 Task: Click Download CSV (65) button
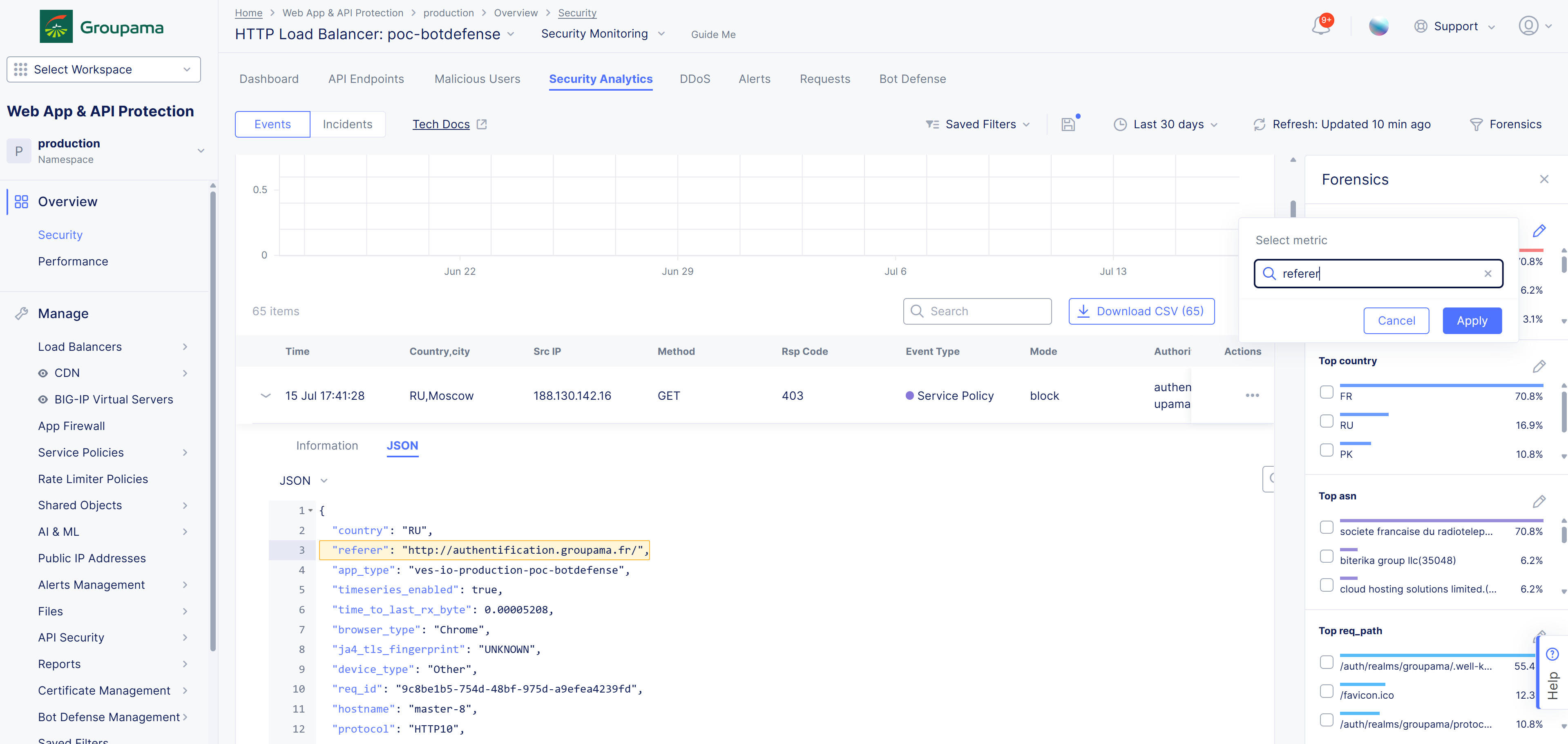tap(1142, 311)
